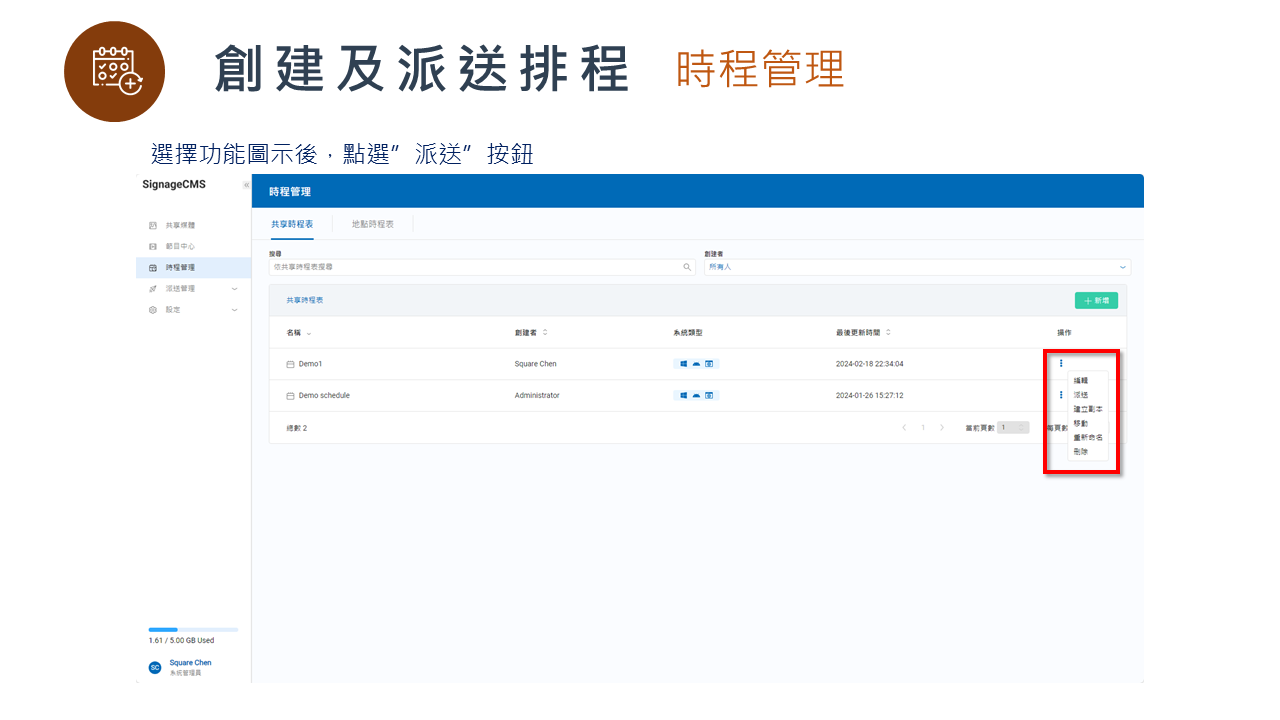1280x720 pixels.
Task: Expand the 設定 sidebar submenu
Action: pyautogui.click(x=234, y=310)
